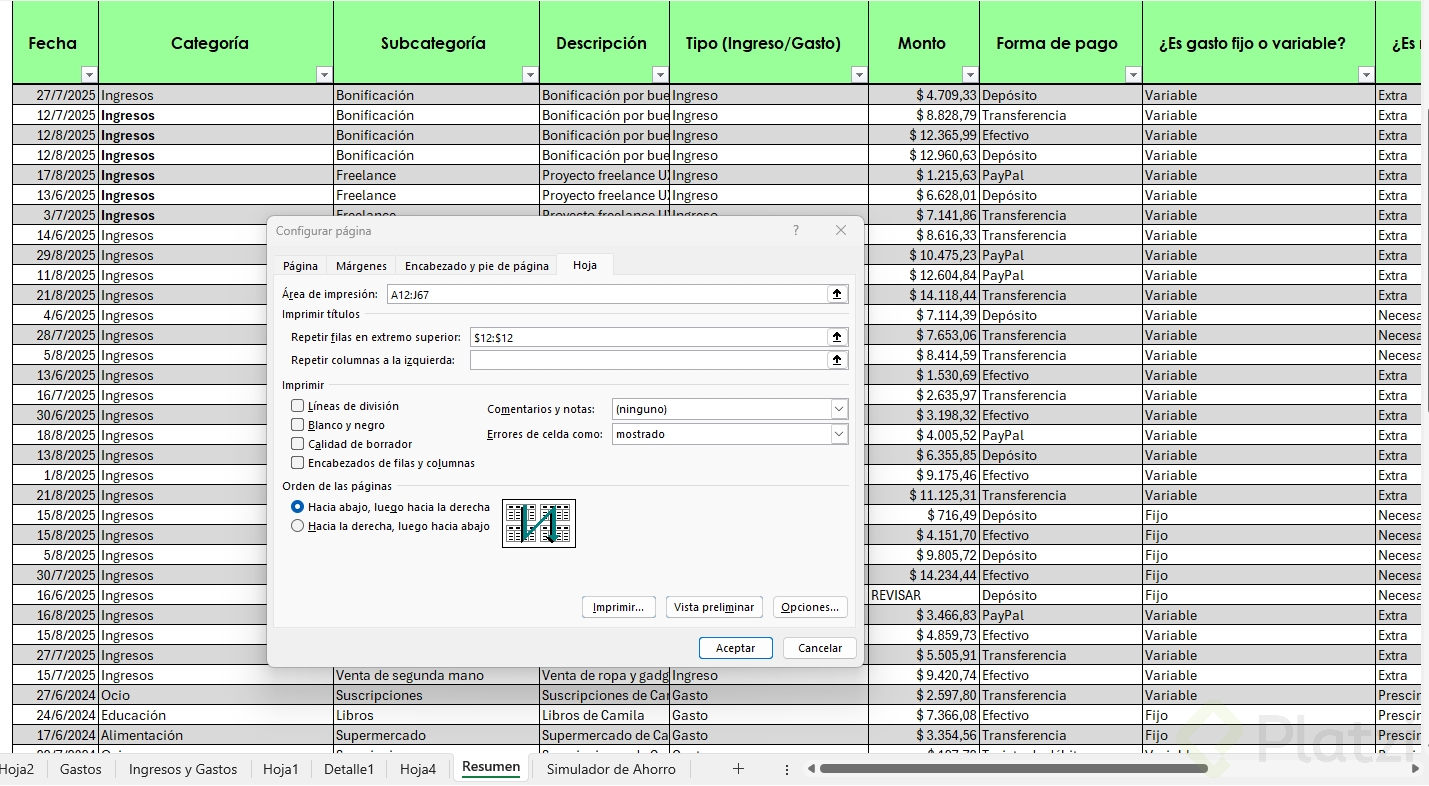Dismiss with the Cancelar button
1429x786 pixels.
pos(820,648)
